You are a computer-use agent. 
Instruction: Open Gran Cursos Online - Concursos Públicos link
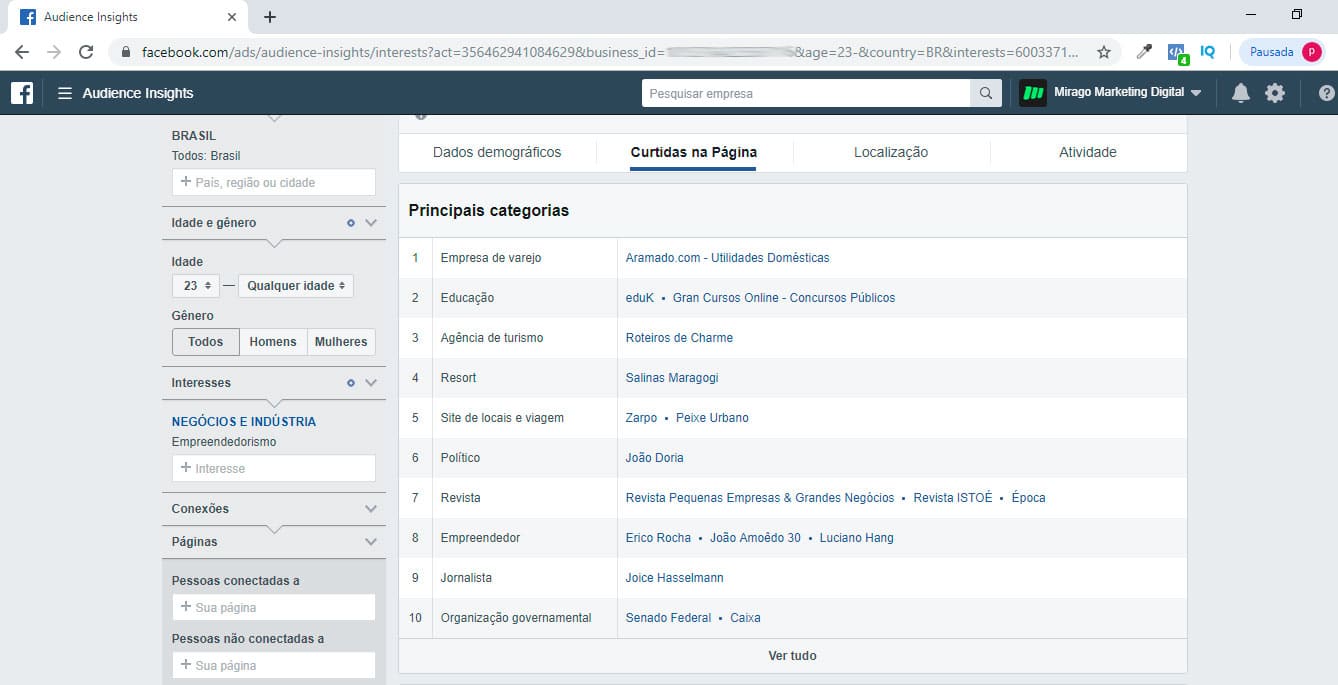click(x=784, y=298)
